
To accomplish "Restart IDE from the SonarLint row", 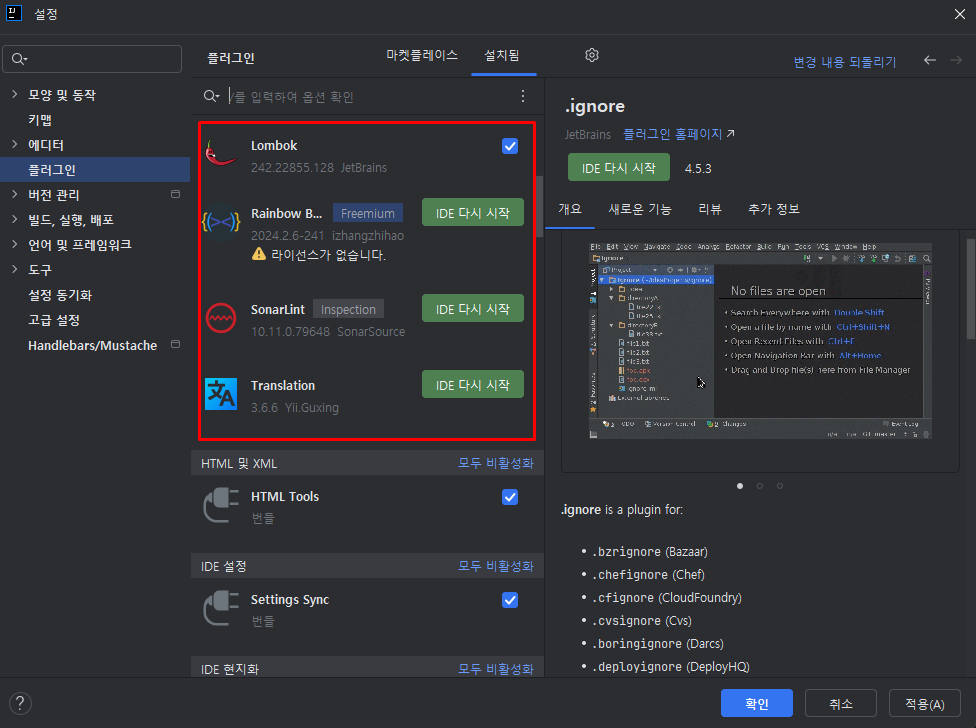I will coord(472,309).
